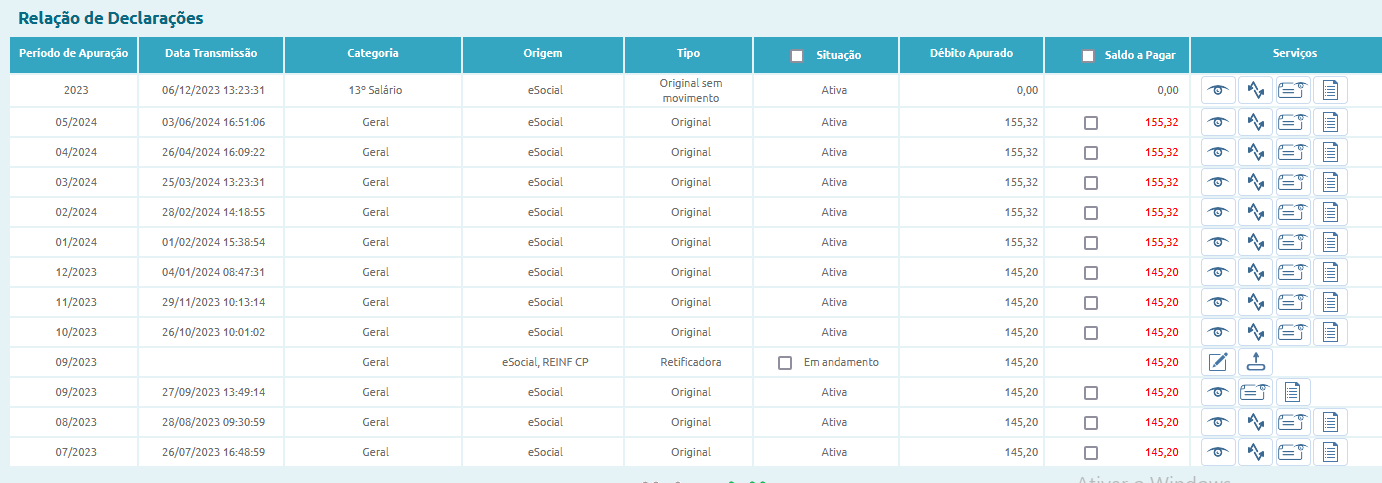Click the zigzag arrows icon for 04/2024

click(1255, 152)
